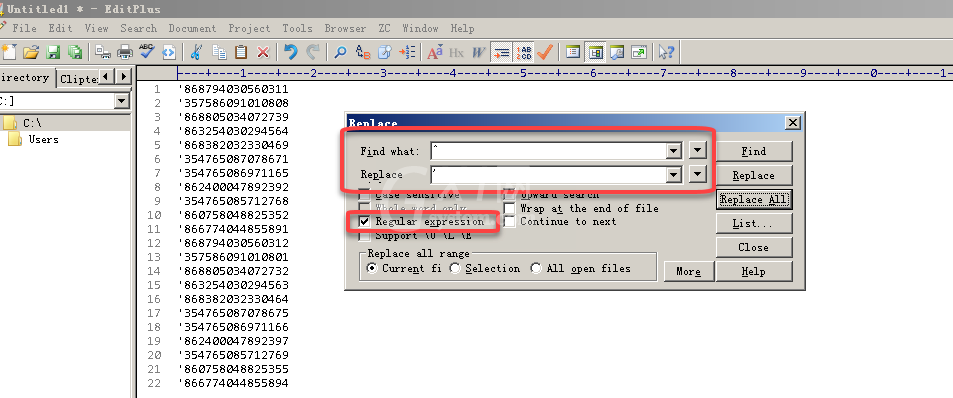Click the Paste clipboard icon
This screenshot has height=398, width=953.
click(x=241, y=52)
